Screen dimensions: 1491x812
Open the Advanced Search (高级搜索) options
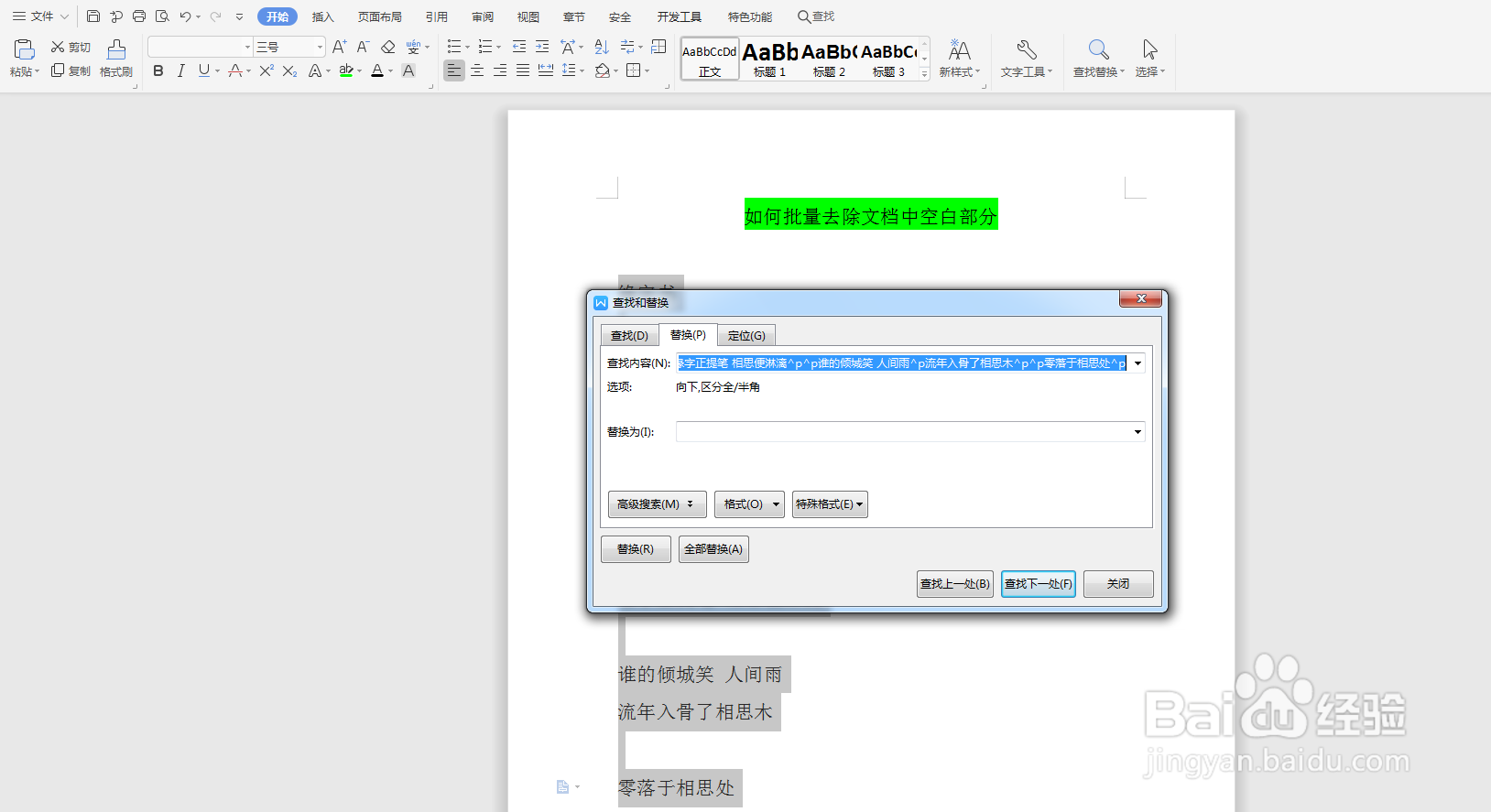(657, 504)
